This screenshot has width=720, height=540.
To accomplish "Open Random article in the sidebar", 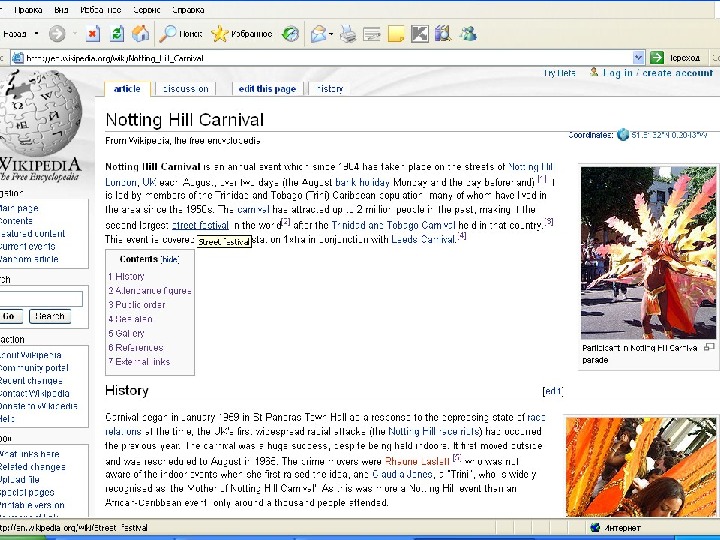I will click(x=29, y=259).
